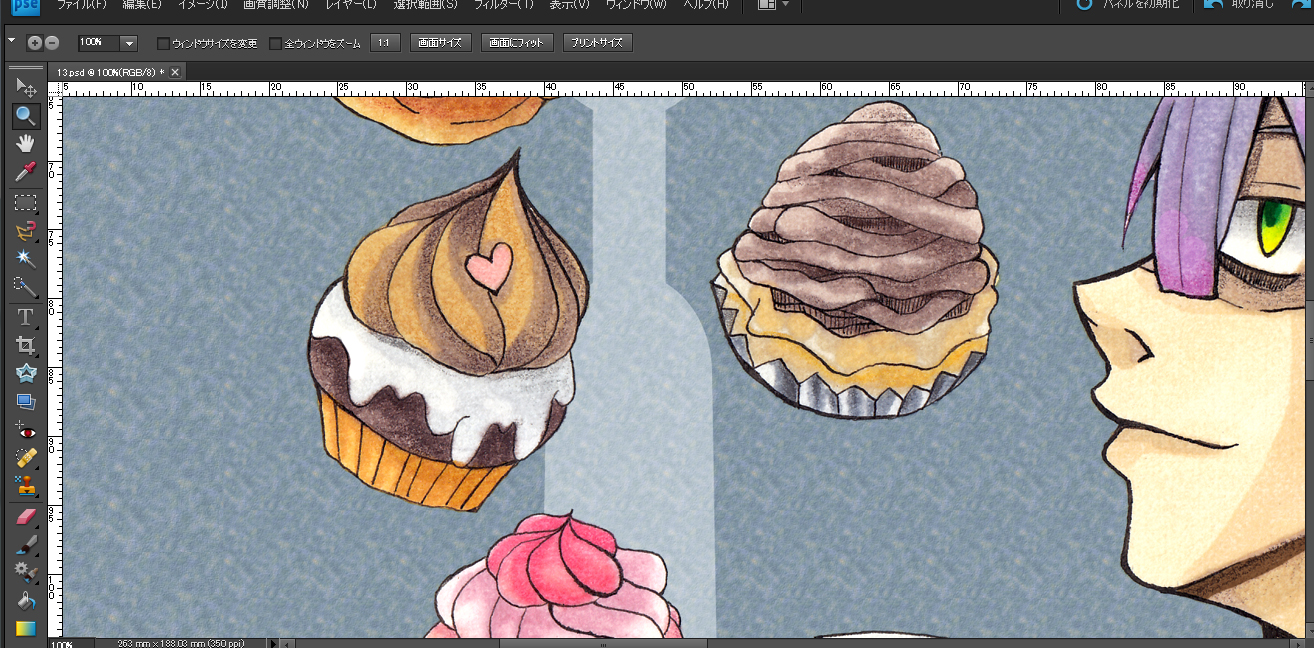Viewport: 1314px width, 648px height.
Task: Enable ウィンドウサイズを変更 checkbox
Action: (x=164, y=44)
